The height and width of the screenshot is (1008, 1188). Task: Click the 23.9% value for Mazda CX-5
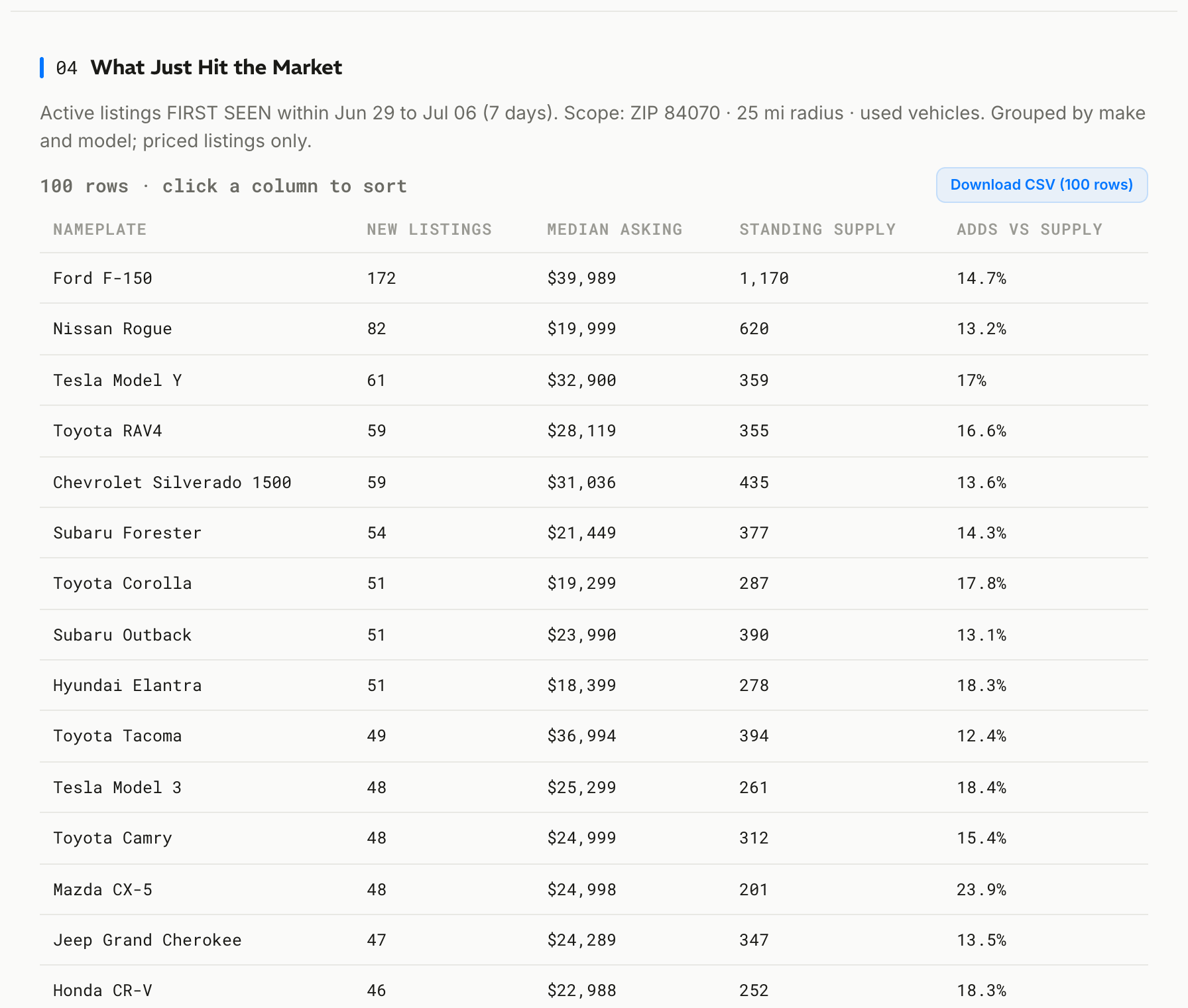coord(981,889)
